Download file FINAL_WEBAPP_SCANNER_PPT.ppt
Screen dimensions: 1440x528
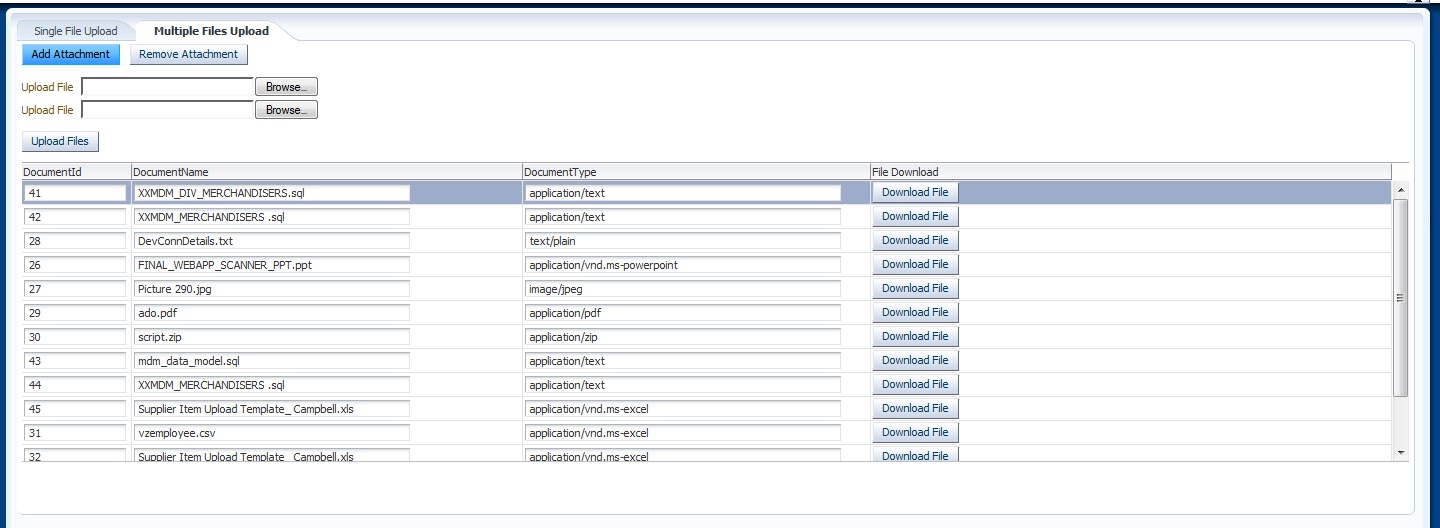(x=915, y=264)
